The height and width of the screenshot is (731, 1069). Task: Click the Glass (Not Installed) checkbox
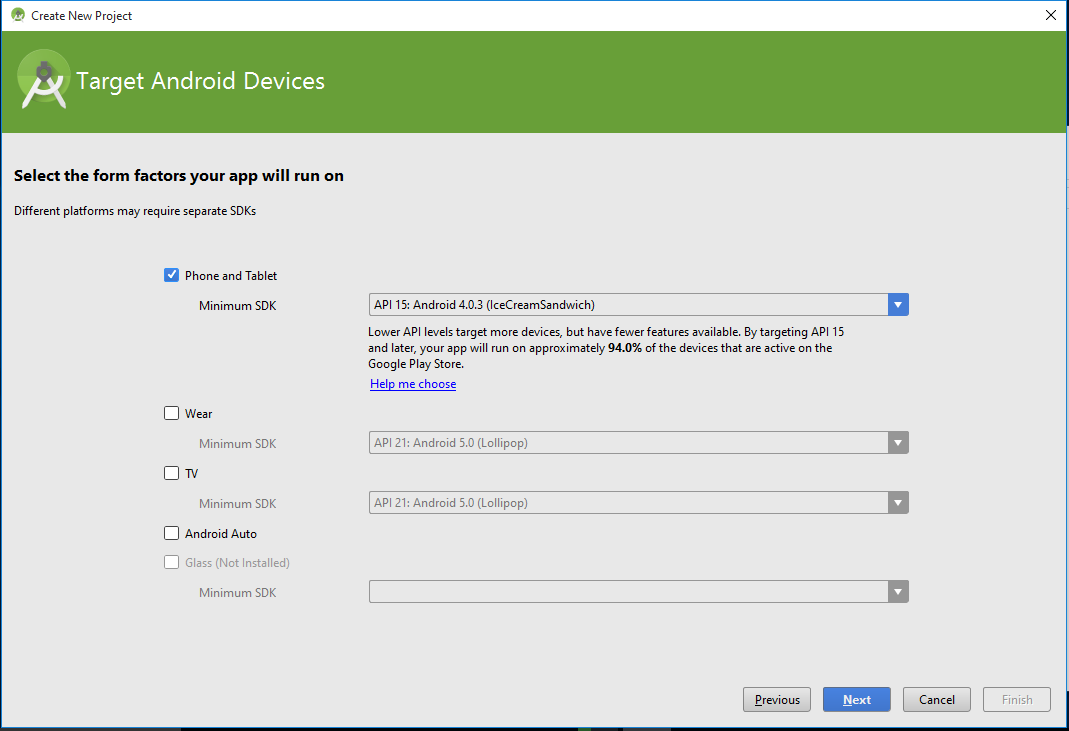point(172,562)
